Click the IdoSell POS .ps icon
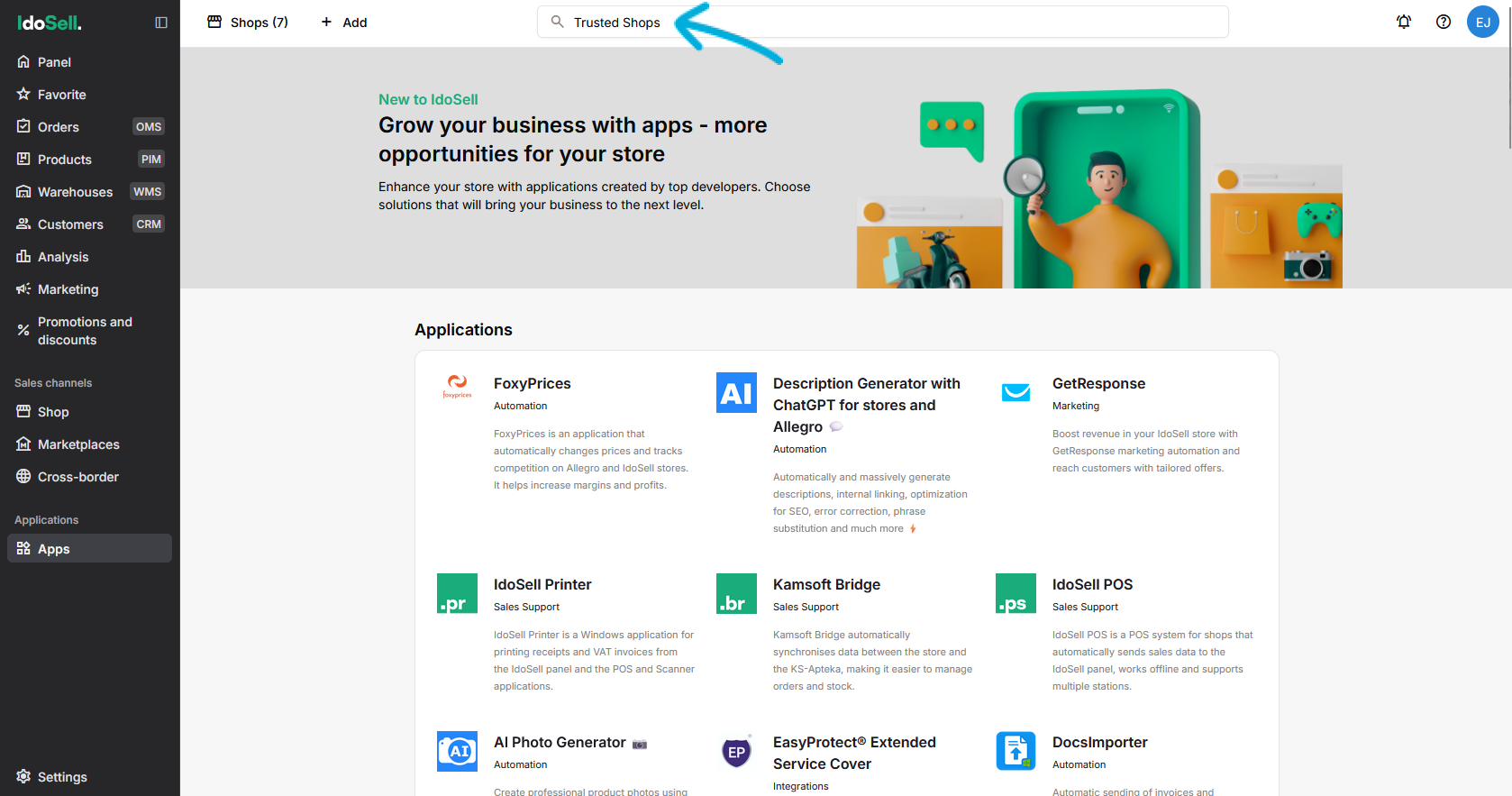Viewport: 1512px width, 796px height. 1016,593
